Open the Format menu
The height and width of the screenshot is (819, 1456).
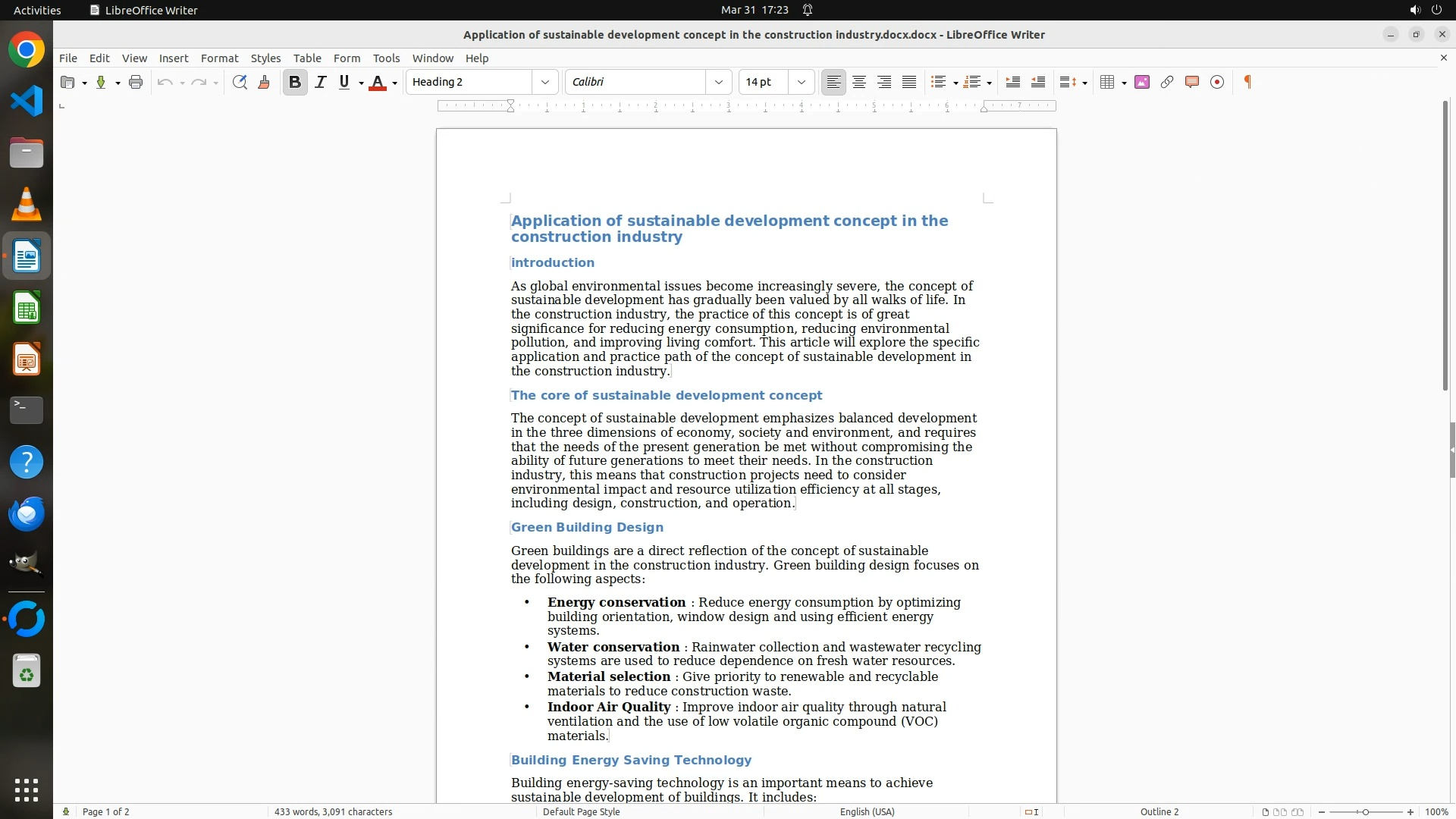point(219,58)
